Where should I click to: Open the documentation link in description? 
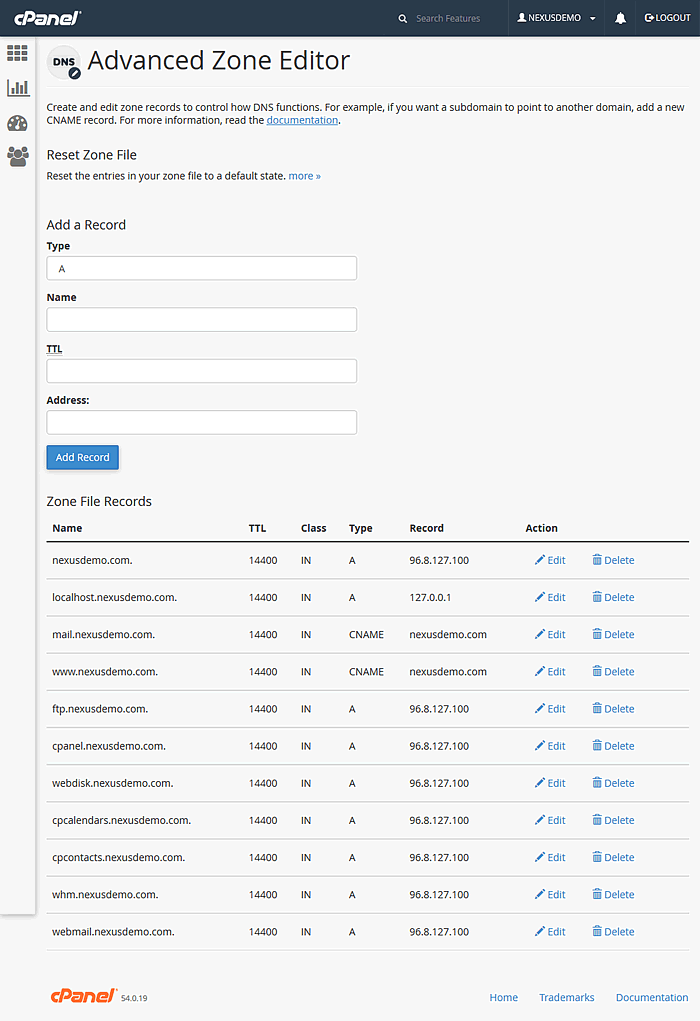click(x=302, y=120)
